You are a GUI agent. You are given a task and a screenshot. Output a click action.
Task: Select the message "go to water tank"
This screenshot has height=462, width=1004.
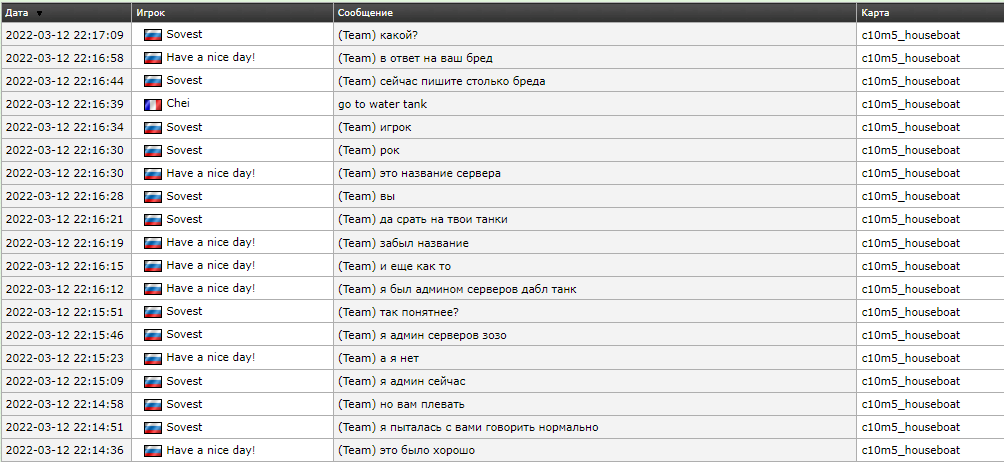pos(383,104)
